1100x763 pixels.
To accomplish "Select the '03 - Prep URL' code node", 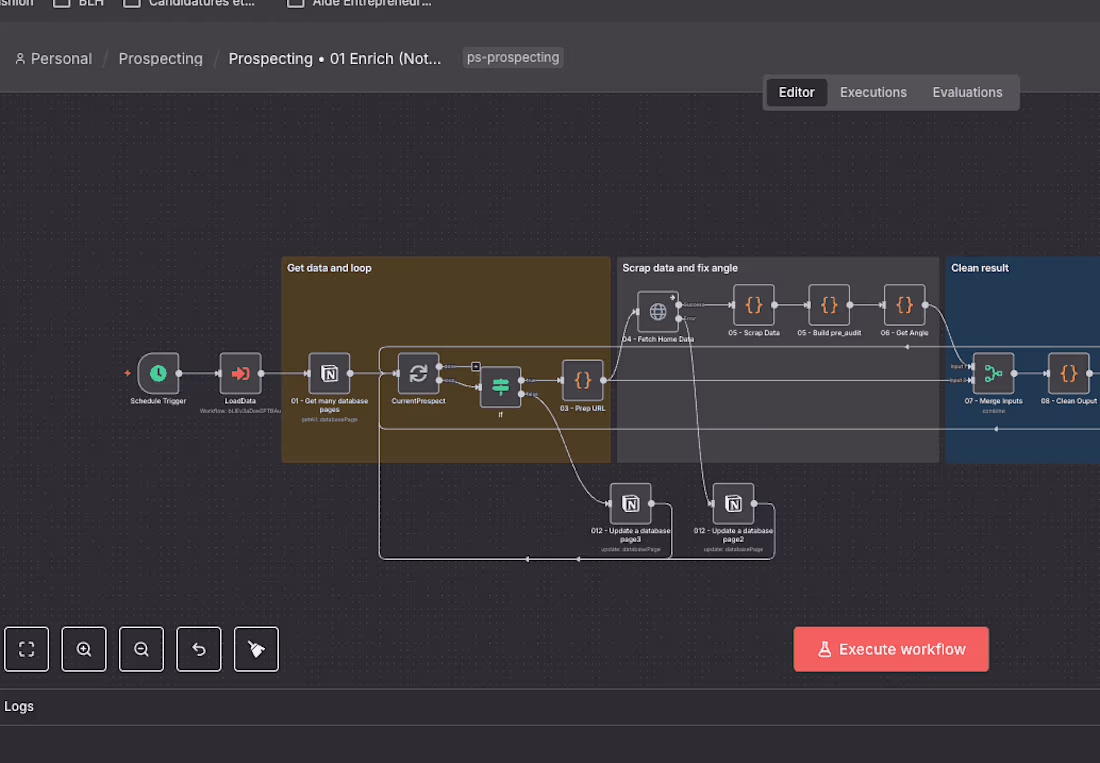I will (x=581, y=381).
